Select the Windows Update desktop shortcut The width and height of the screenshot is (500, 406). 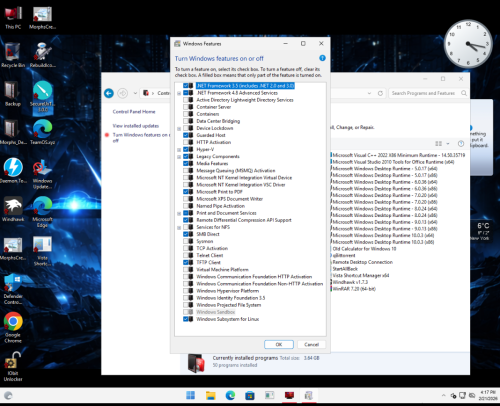click(x=42, y=174)
